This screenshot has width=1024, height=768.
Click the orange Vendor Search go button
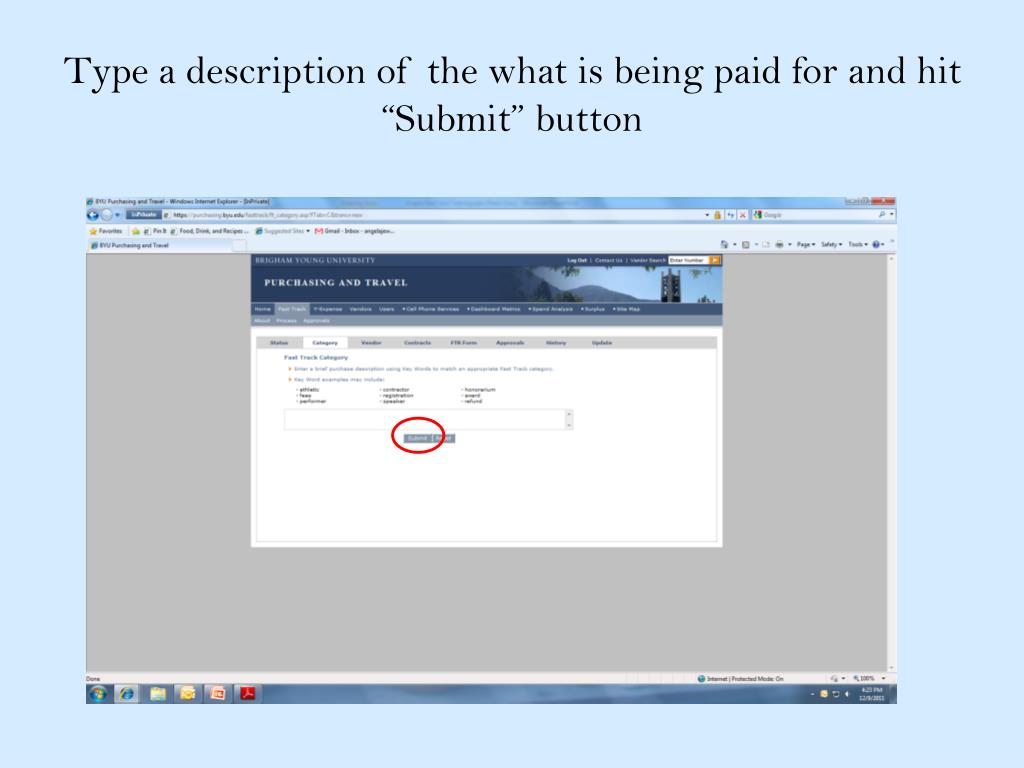[715, 260]
